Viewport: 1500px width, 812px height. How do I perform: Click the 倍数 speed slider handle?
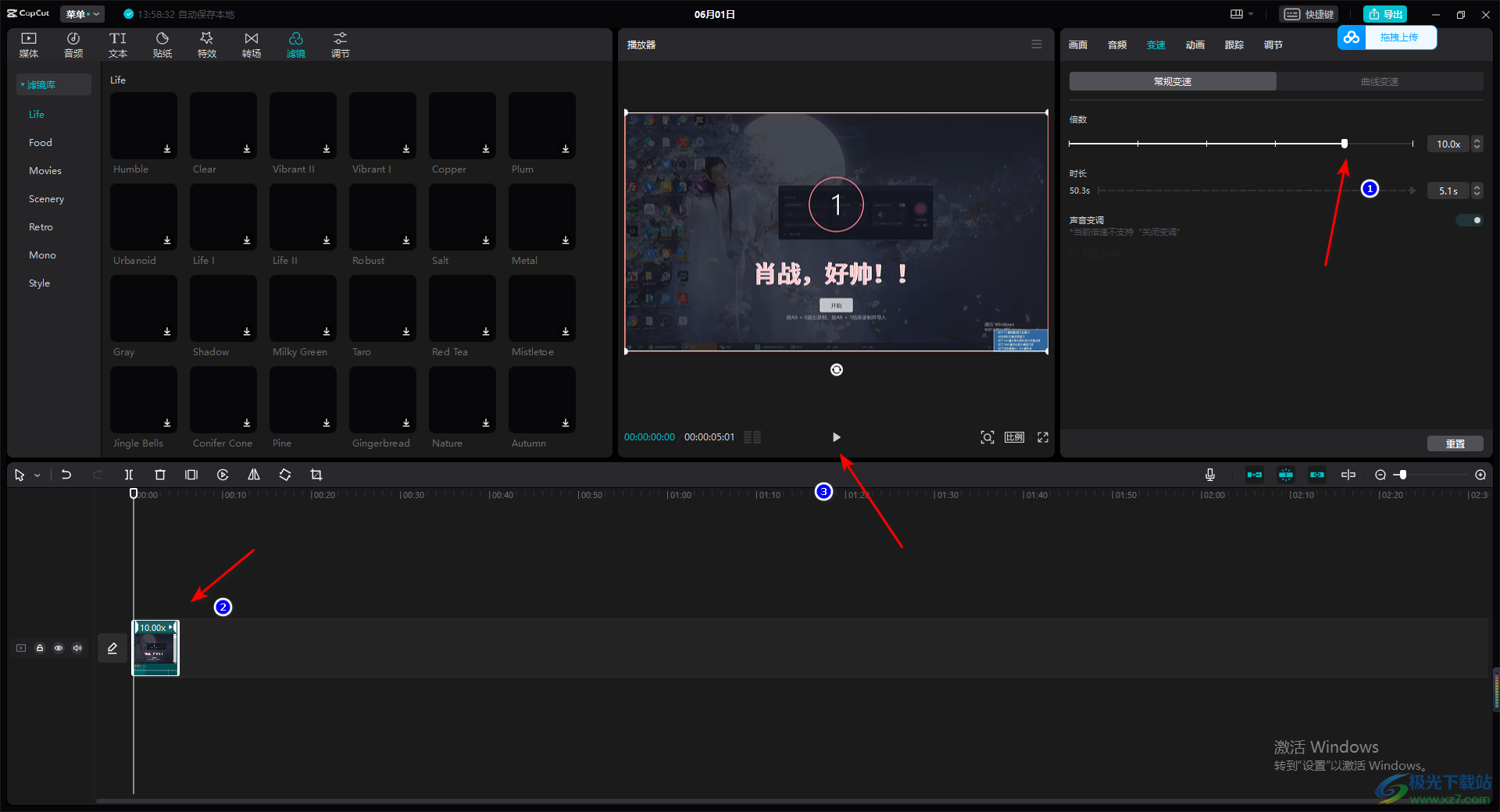(x=1345, y=144)
